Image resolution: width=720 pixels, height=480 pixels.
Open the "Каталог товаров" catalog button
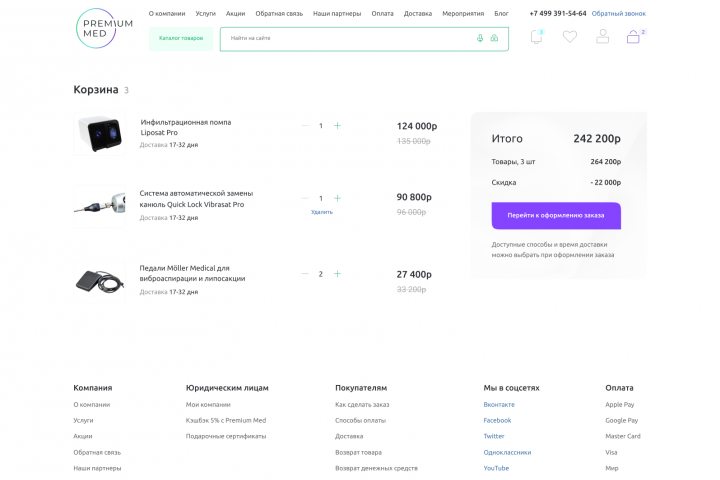181,38
